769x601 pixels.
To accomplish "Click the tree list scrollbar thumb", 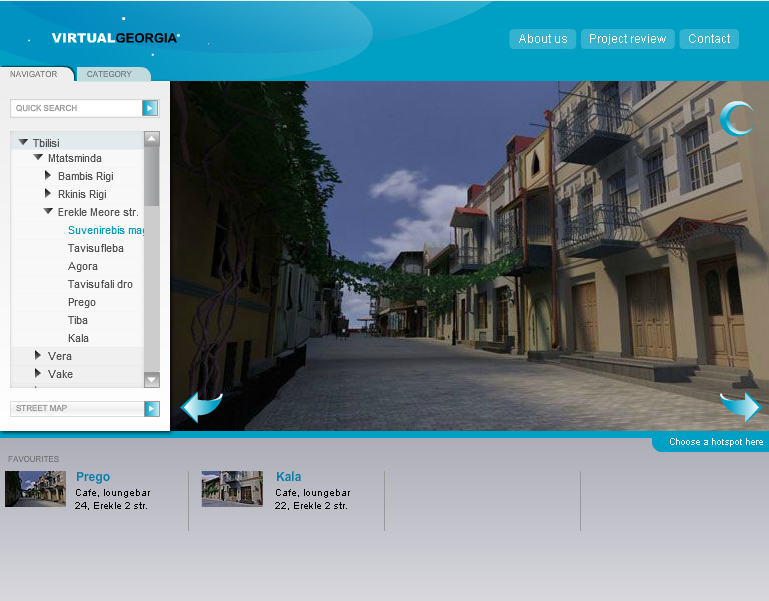I will point(152,176).
